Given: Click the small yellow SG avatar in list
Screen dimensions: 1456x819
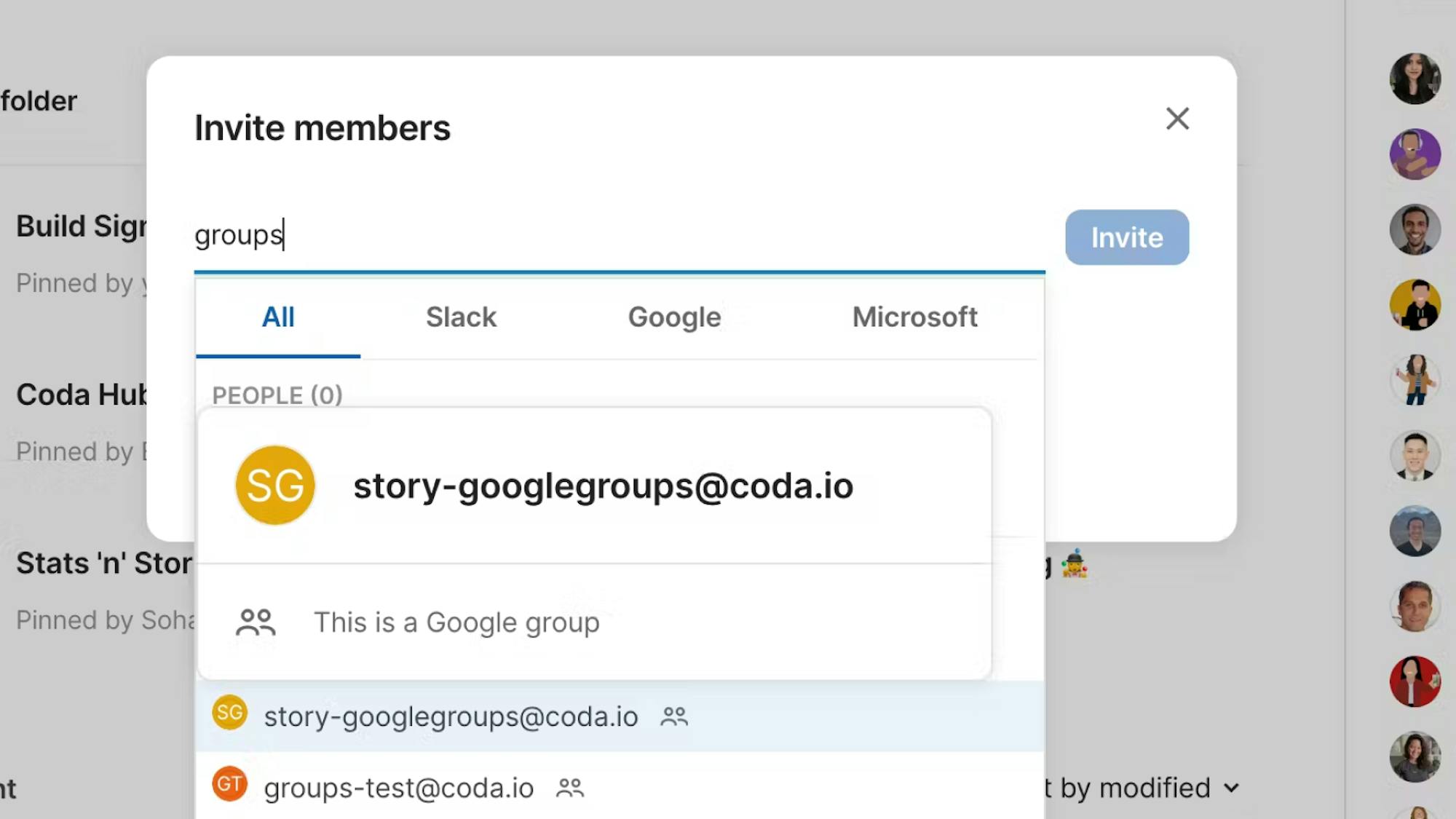Looking at the screenshot, I should 229,713.
